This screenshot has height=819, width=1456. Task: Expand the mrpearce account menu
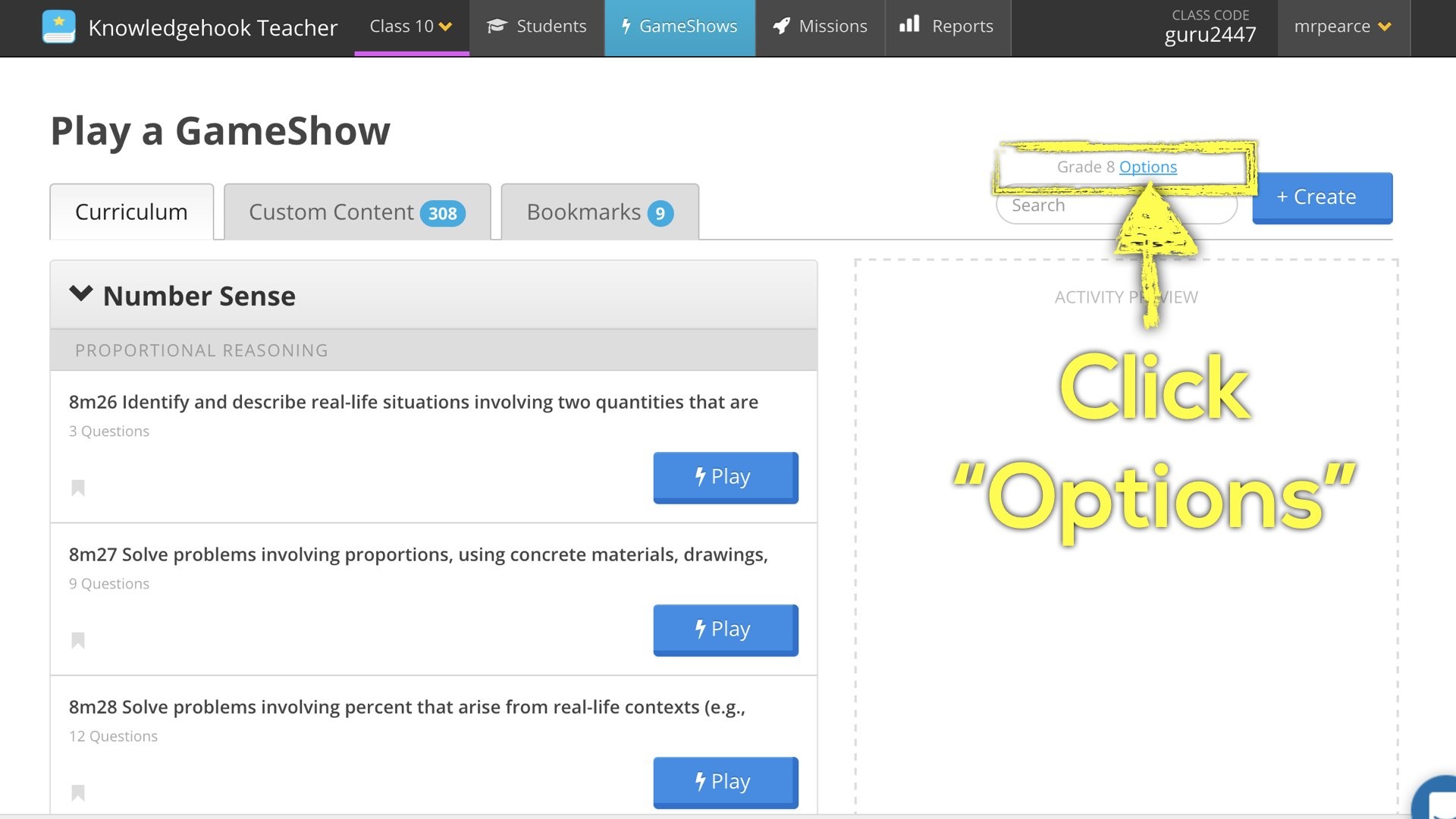pyautogui.click(x=1342, y=27)
